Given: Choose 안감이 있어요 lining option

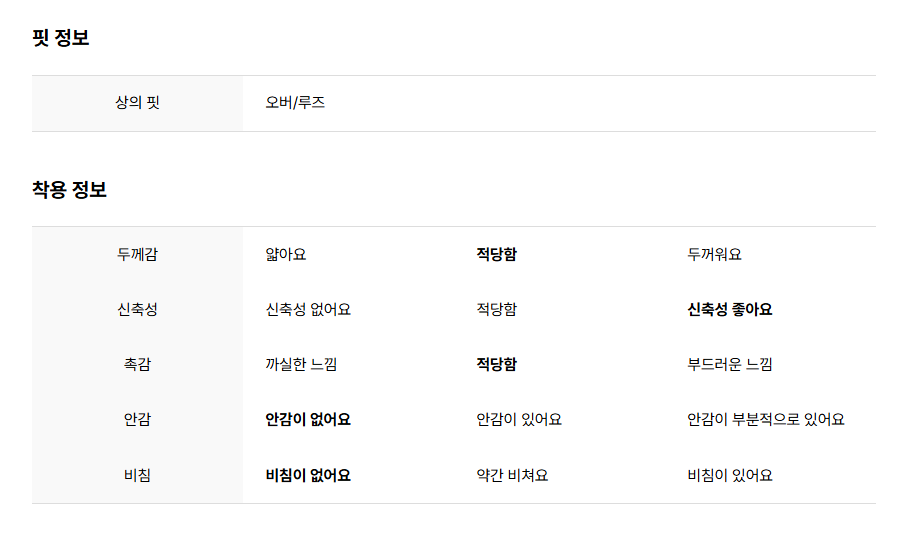Looking at the screenshot, I should pyautogui.click(x=519, y=419).
